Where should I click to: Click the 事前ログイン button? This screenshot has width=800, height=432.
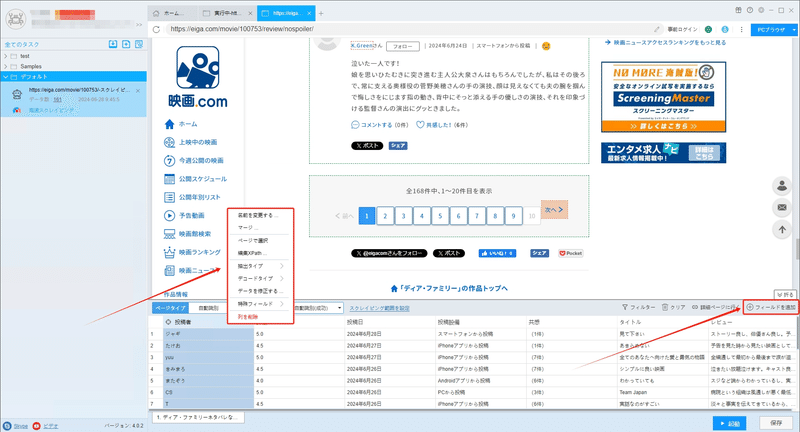coord(682,30)
